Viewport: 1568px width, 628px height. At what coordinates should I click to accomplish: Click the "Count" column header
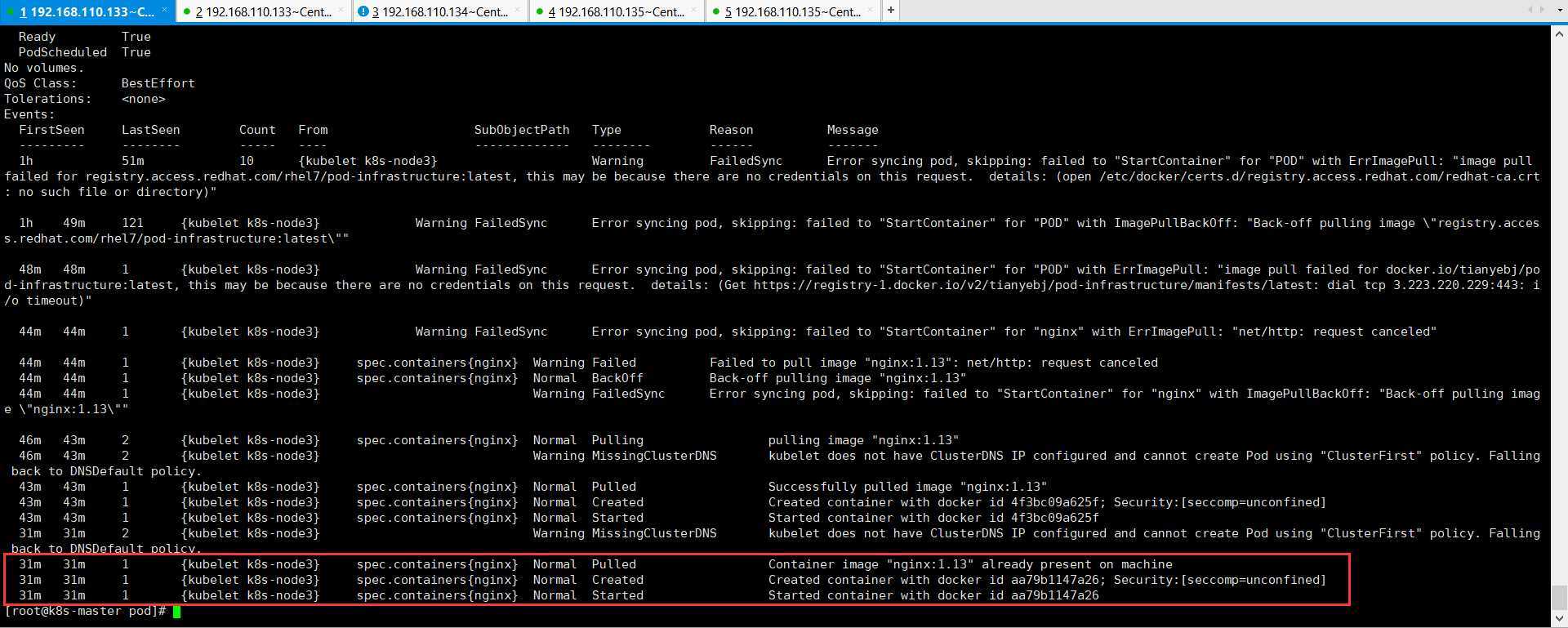(257, 130)
